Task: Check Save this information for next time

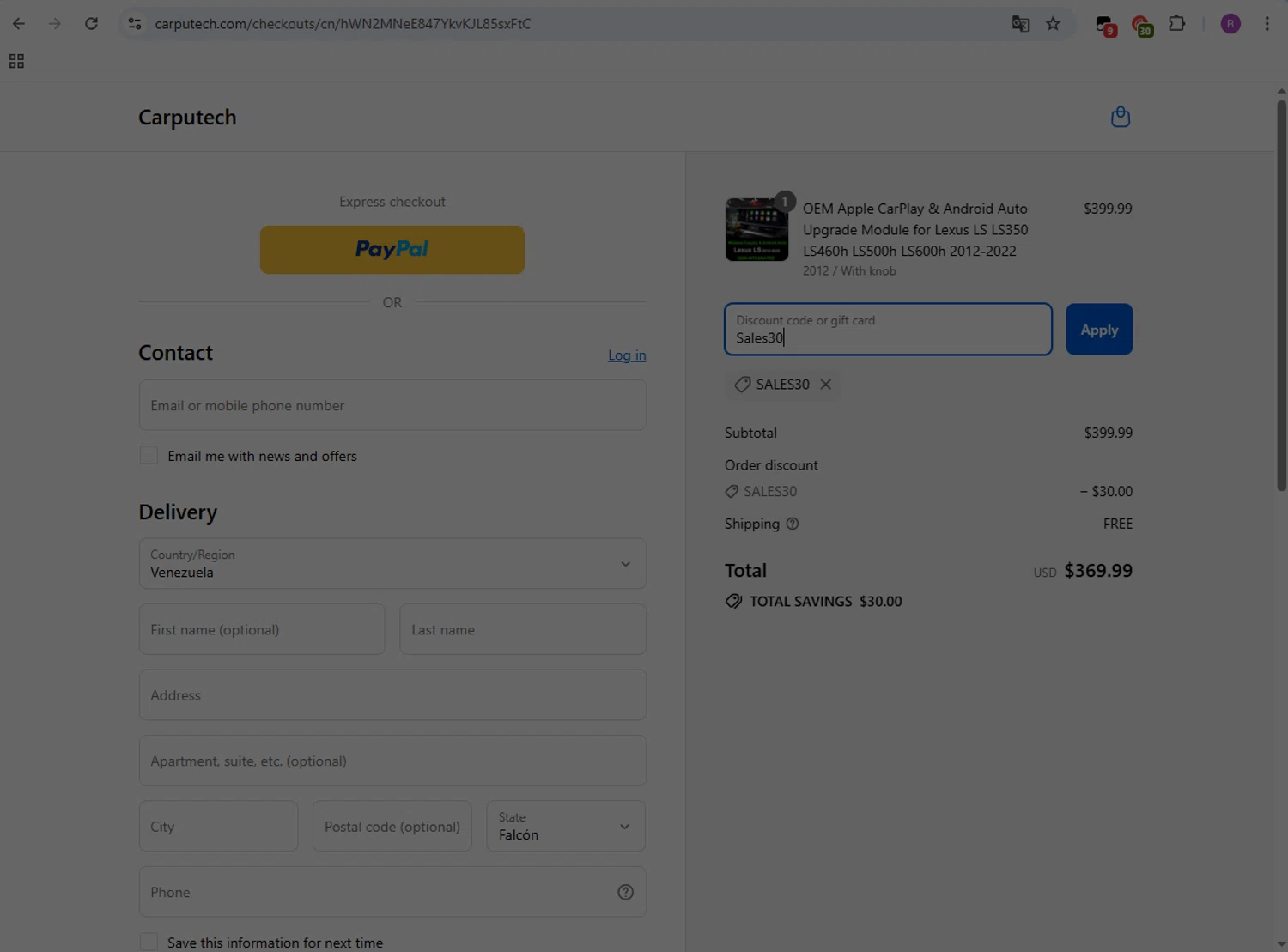Action: click(149, 942)
